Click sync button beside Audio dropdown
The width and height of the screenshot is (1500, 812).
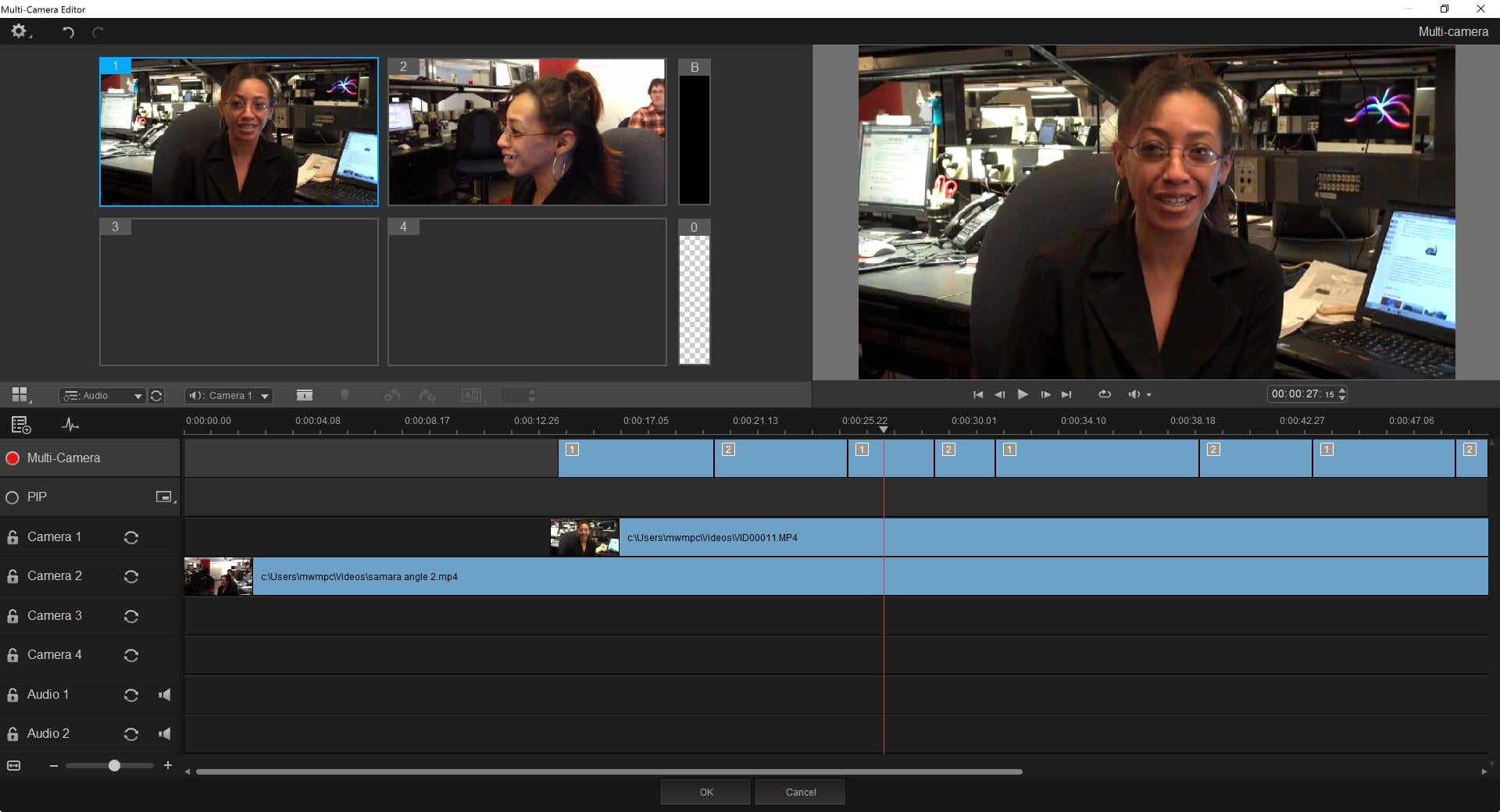tap(156, 396)
